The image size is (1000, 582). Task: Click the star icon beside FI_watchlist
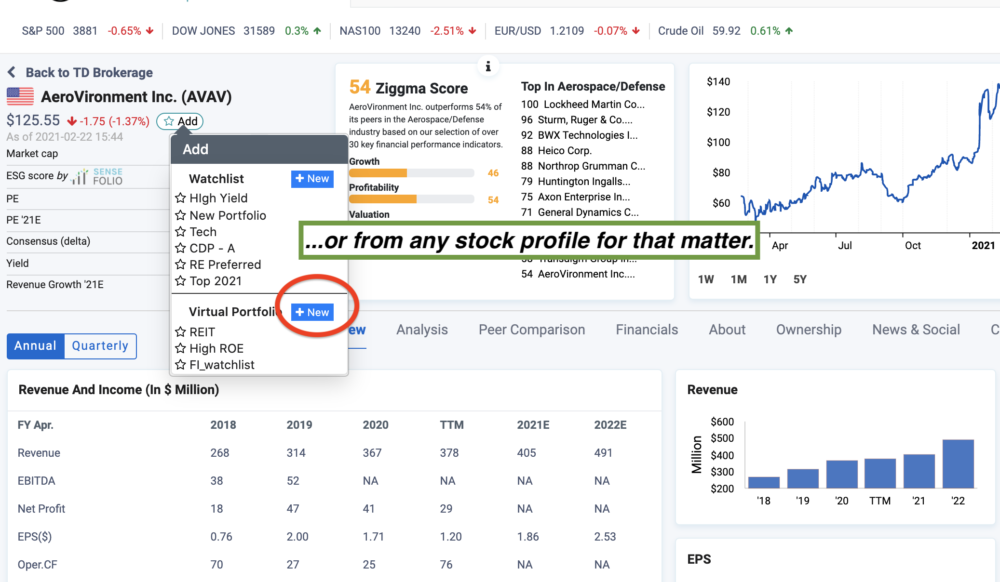tap(180, 365)
